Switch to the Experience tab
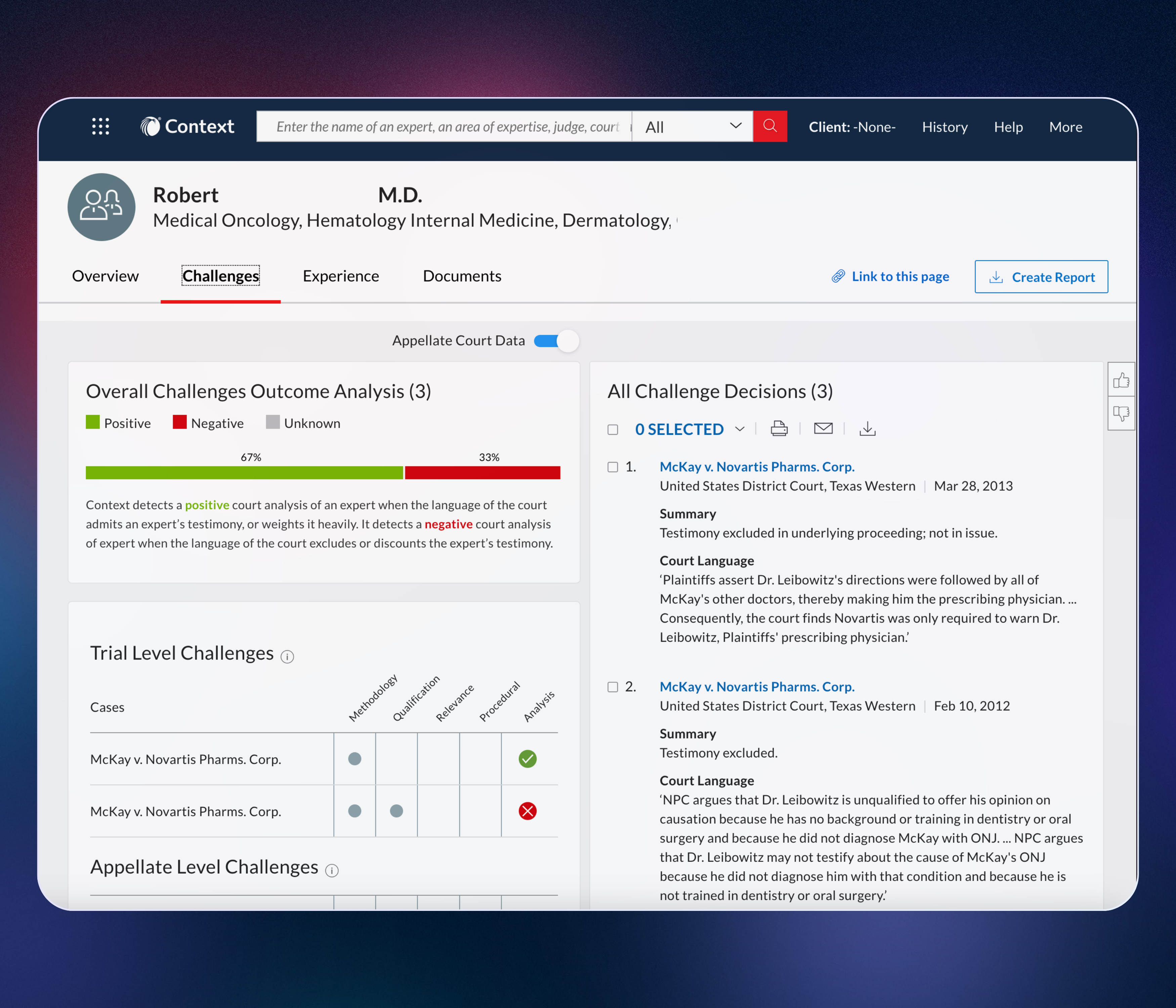 pyautogui.click(x=341, y=276)
